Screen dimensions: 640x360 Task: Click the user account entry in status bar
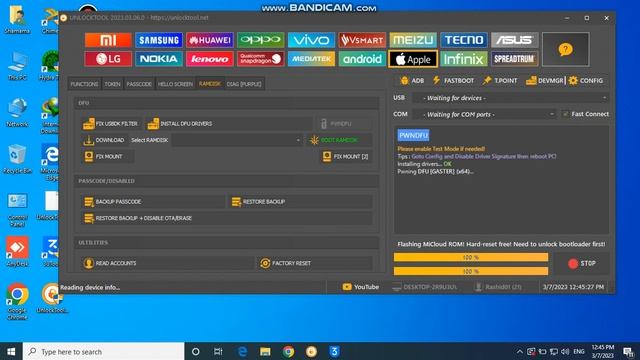click(498, 287)
